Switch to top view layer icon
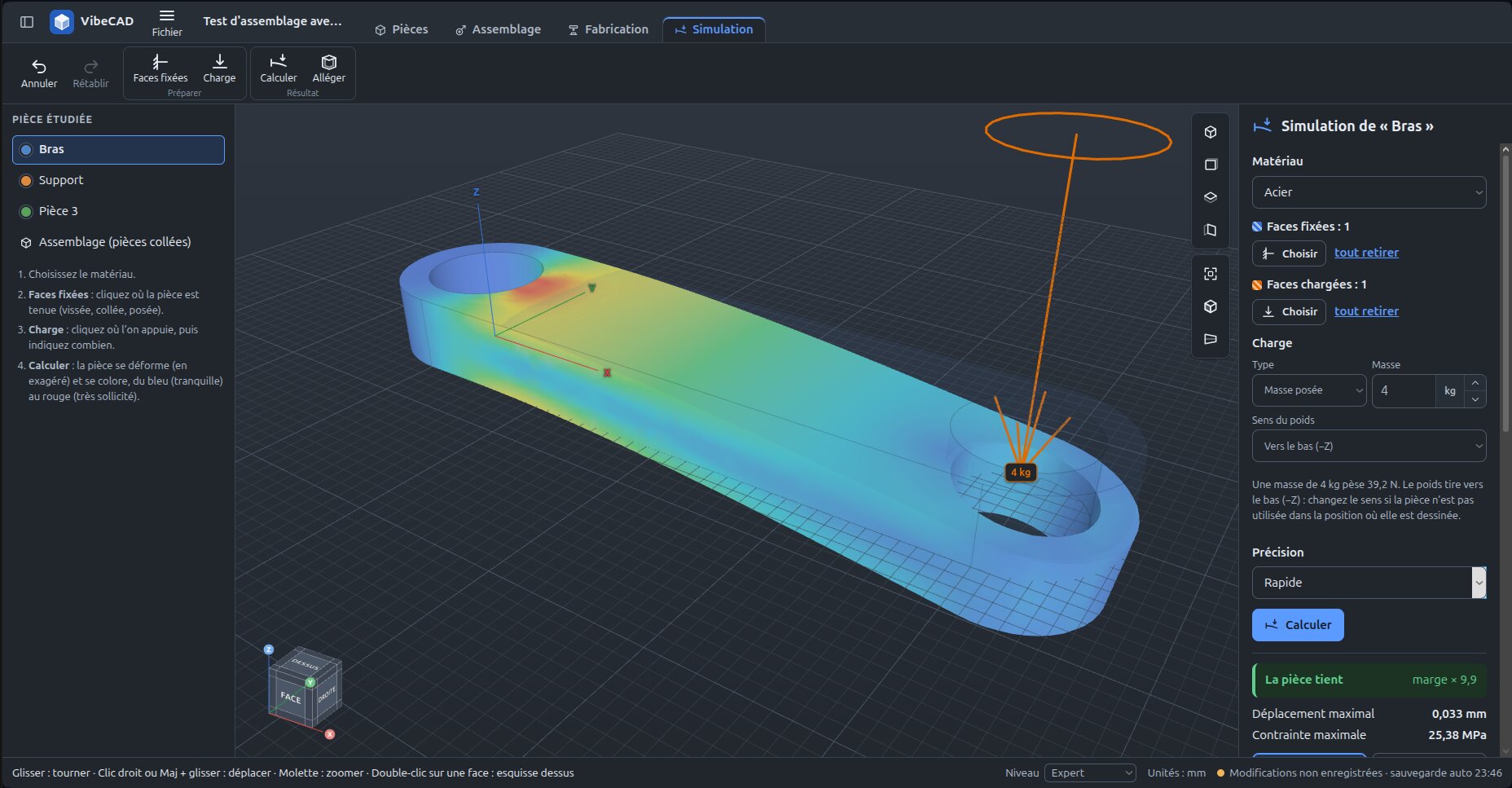Screen dimensions: 1512x788 click(x=1211, y=197)
